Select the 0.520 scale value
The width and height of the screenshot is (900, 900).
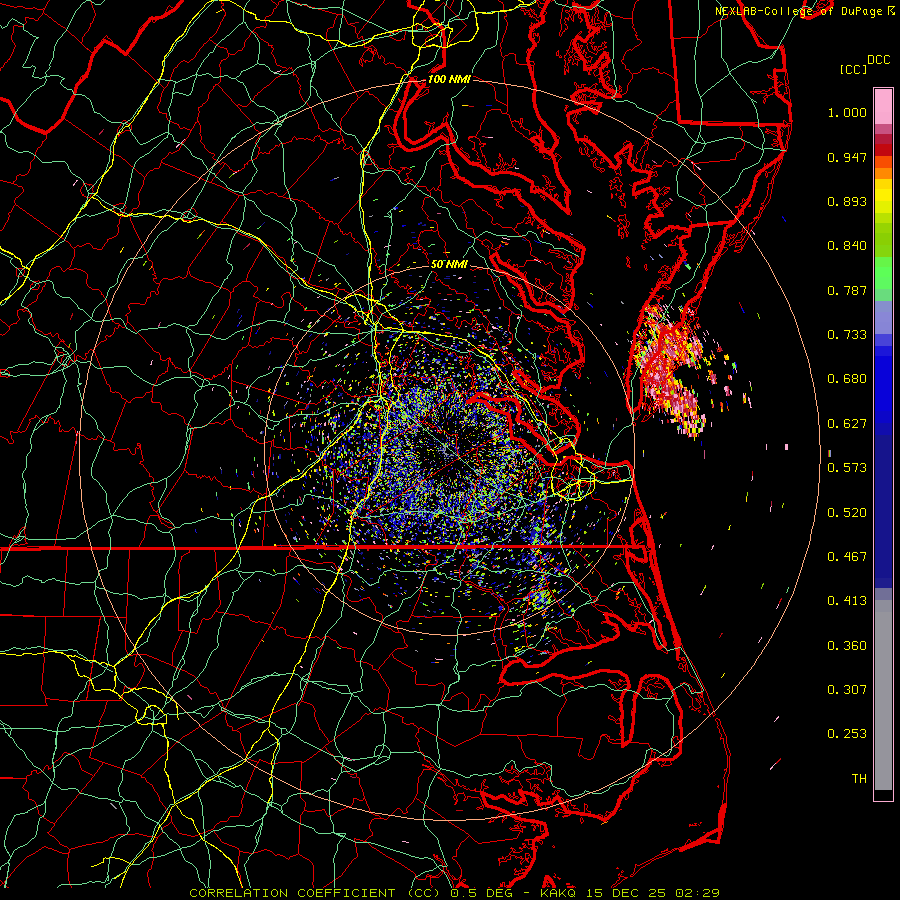[847, 513]
